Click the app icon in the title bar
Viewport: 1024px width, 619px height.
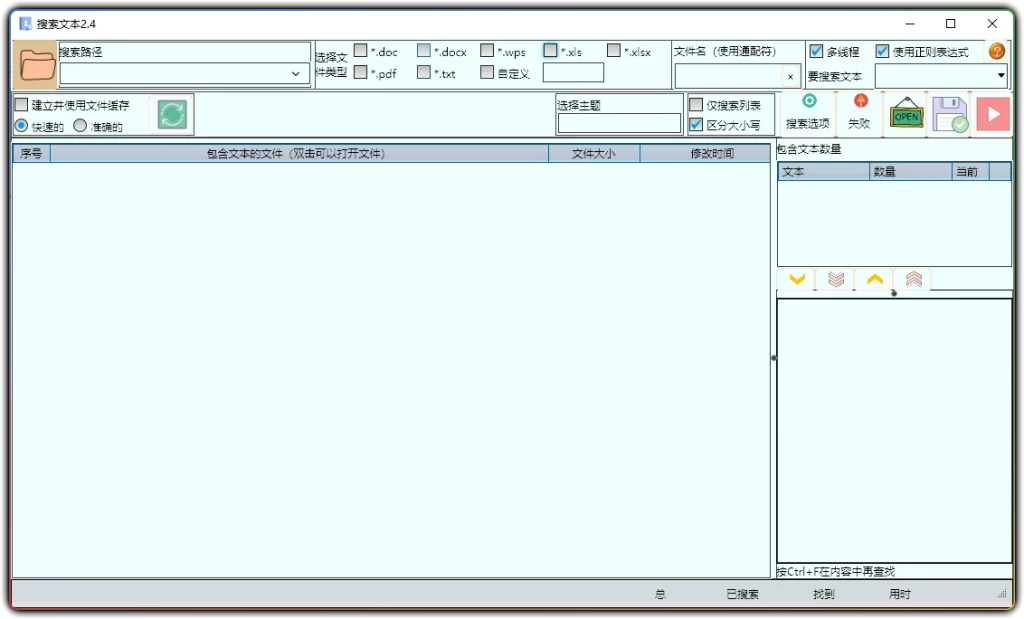coord(25,24)
